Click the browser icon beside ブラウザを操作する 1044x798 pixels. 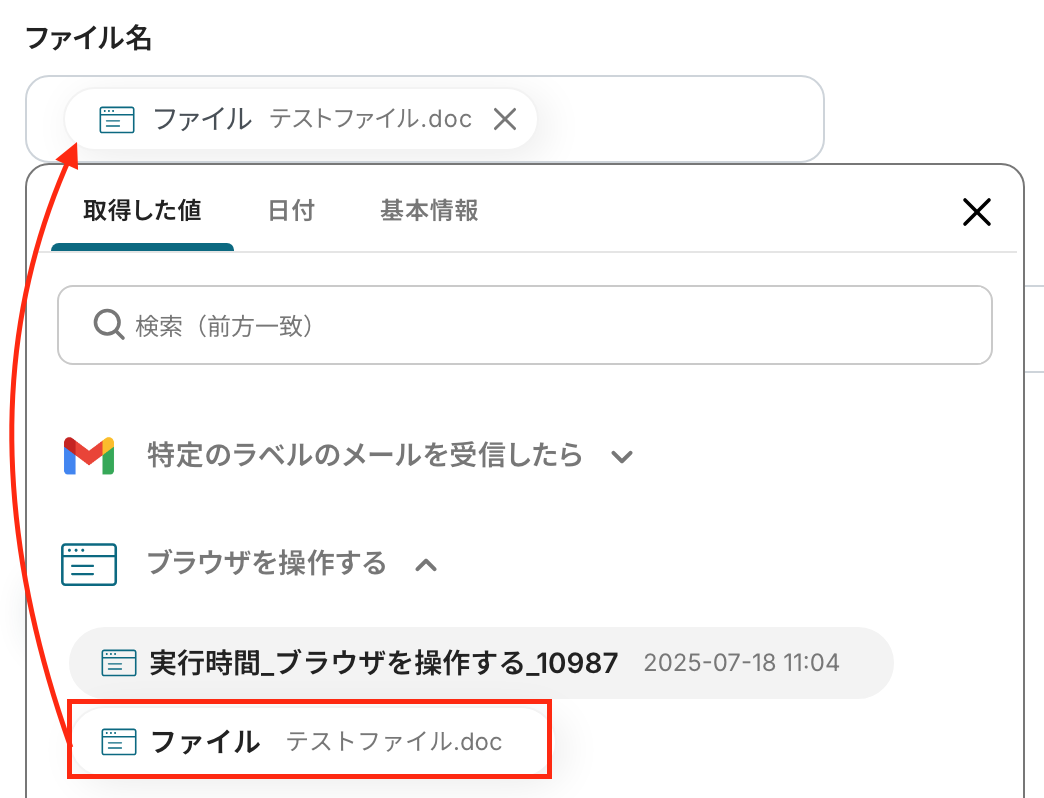click(88, 564)
